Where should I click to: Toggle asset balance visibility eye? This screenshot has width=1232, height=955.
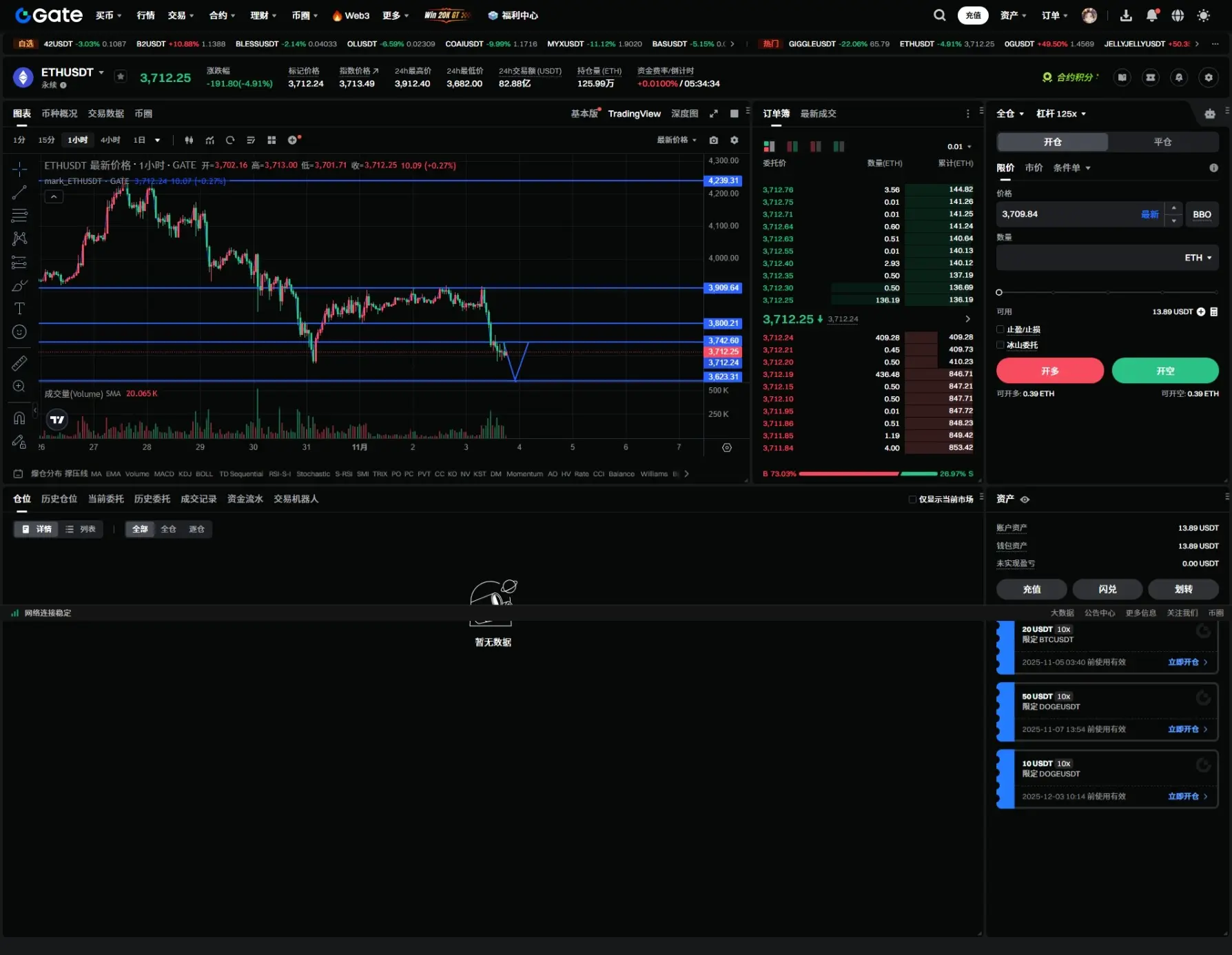(1025, 500)
